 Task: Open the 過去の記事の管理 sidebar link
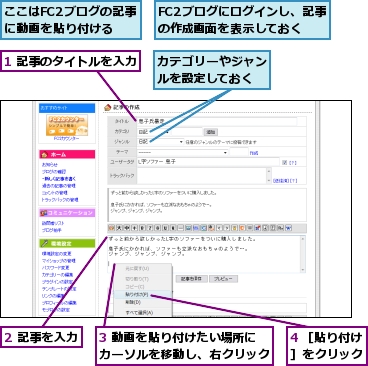click(x=59, y=186)
